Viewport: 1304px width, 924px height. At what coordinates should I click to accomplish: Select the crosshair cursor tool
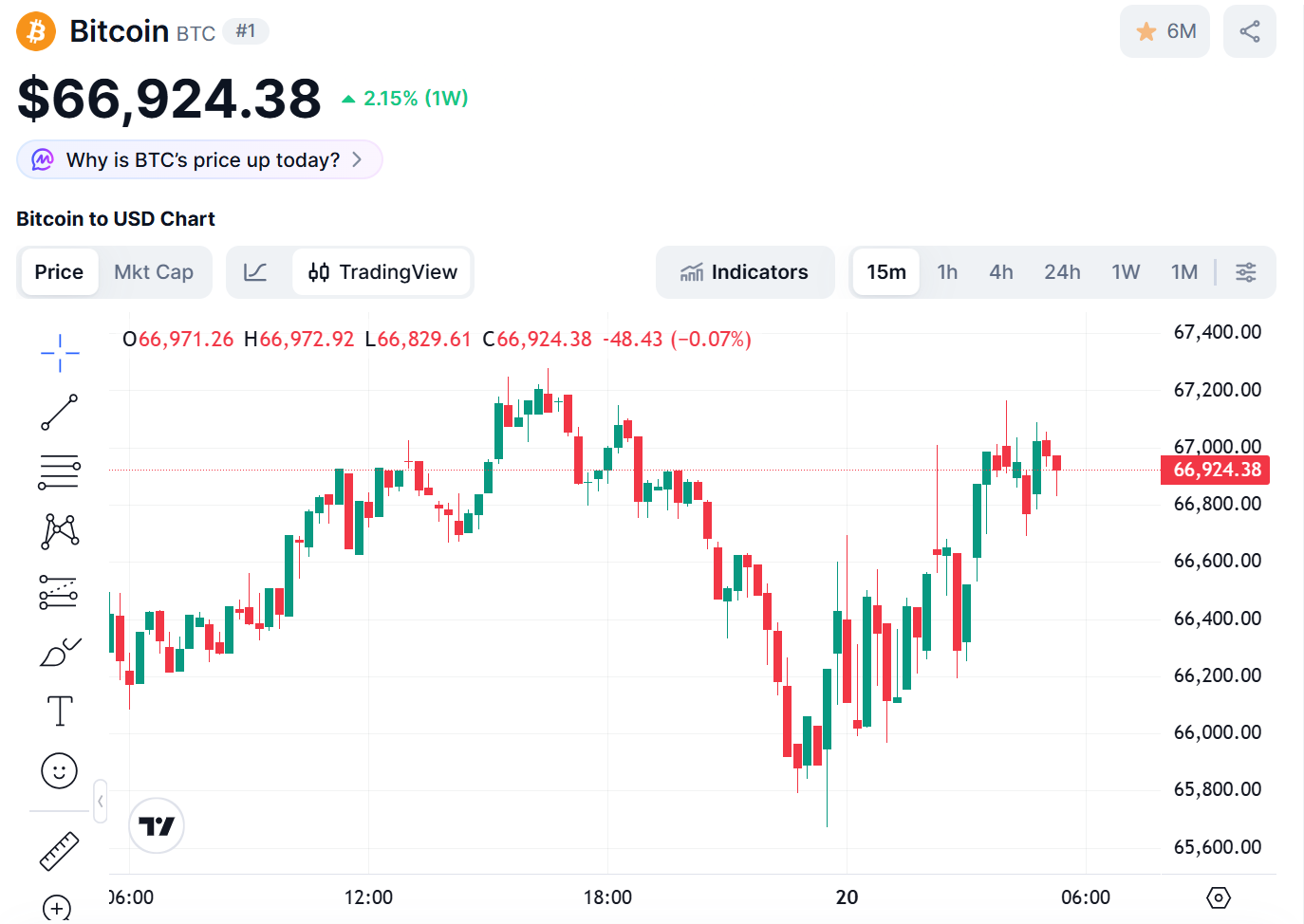pos(60,353)
